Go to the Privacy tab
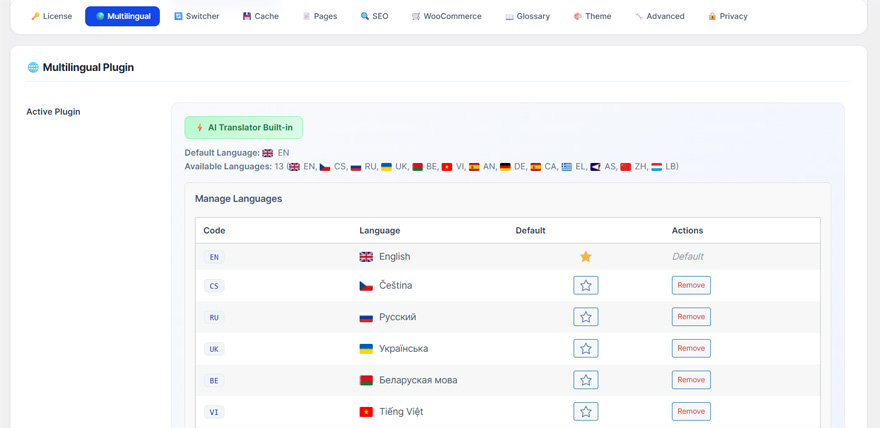This screenshot has height=428, width=880. coord(727,16)
